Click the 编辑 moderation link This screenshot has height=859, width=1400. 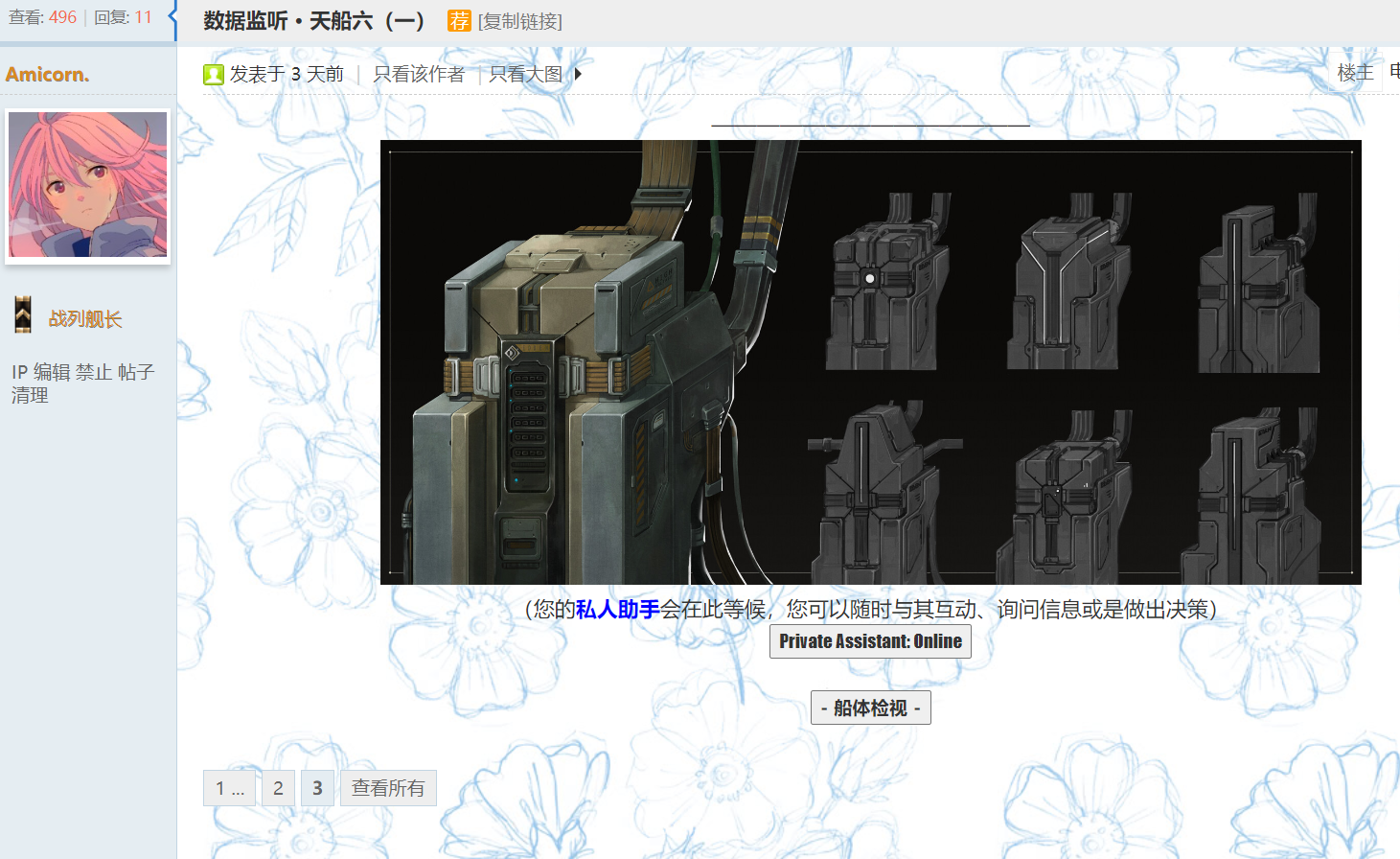(53, 372)
